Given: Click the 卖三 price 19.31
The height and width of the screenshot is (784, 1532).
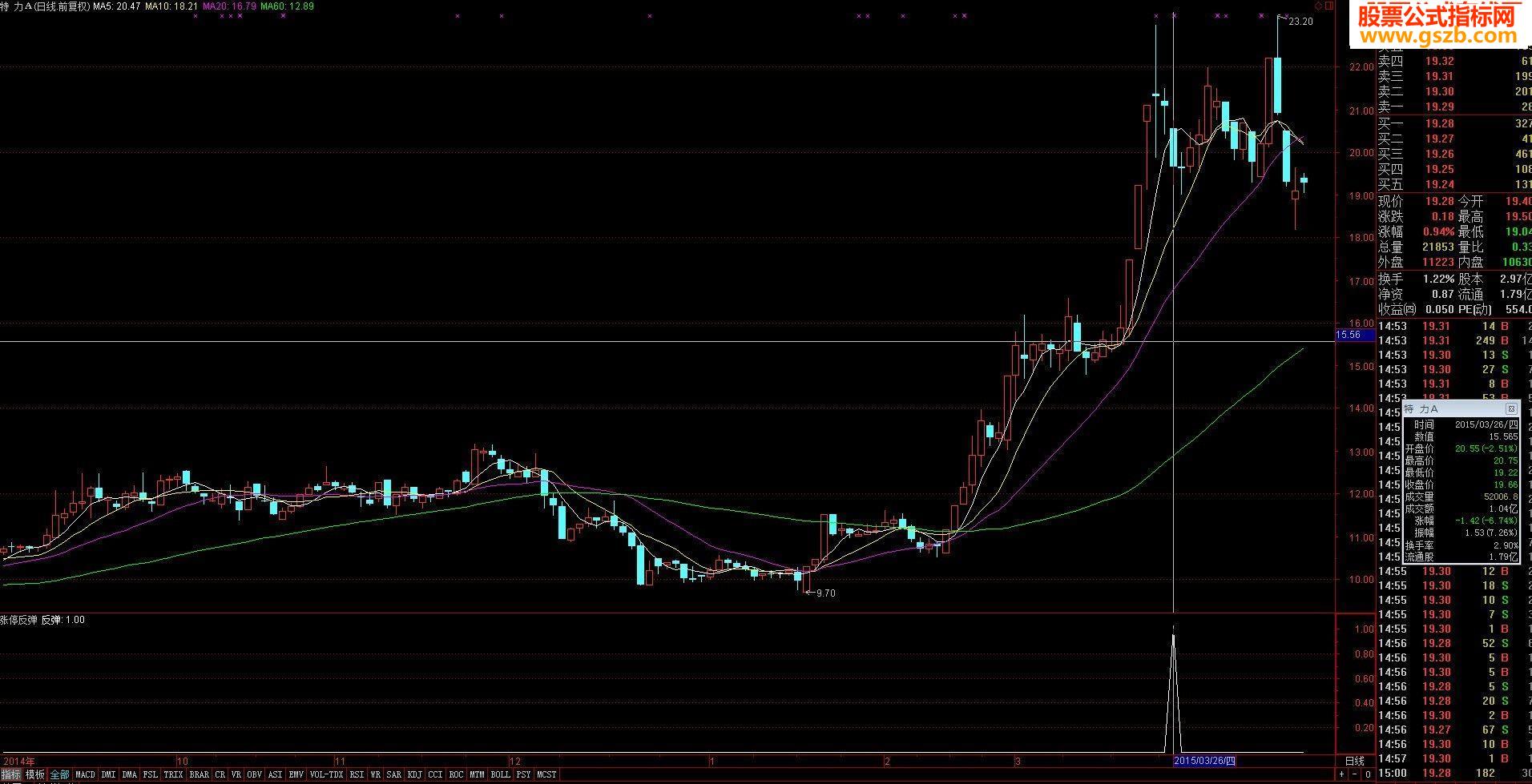Looking at the screenshot, I should (x=1439, y=76).
